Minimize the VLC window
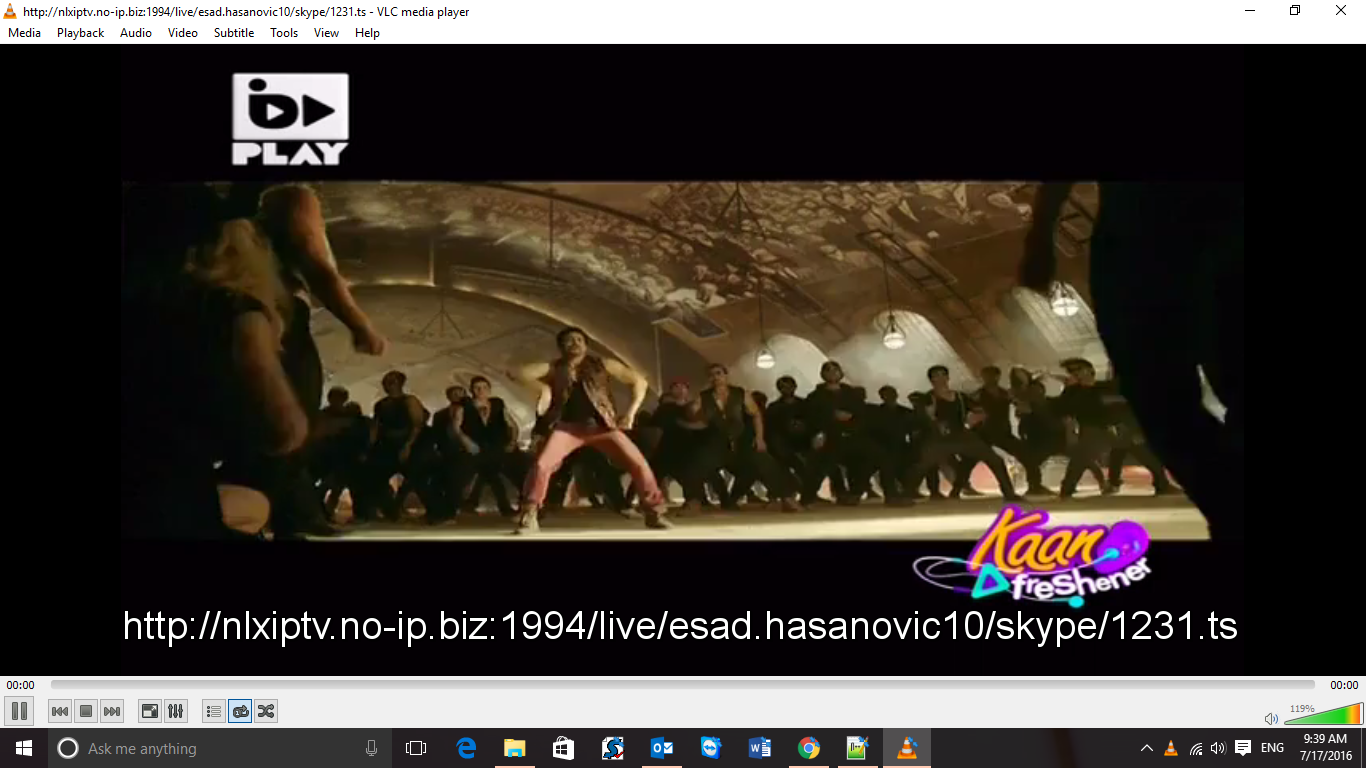The height and width of the screenshot is (768, 1366). pyautogui.click(x=1250, y=11)
